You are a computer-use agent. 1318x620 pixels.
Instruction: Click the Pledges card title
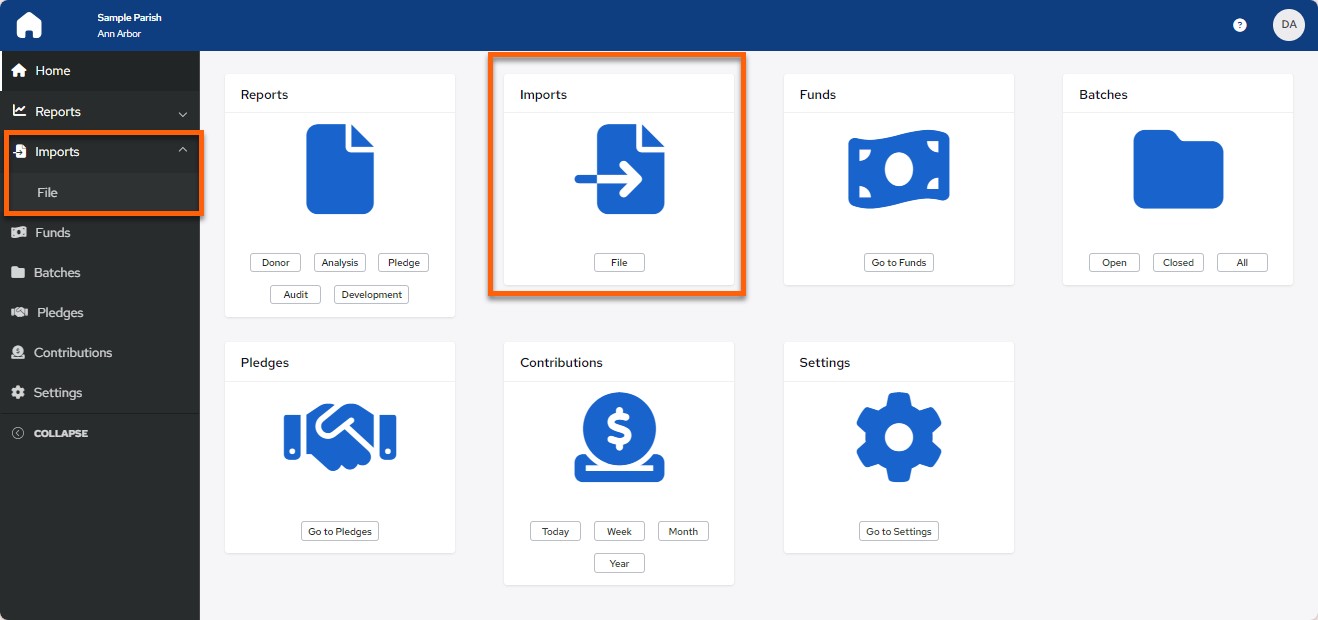265,363
